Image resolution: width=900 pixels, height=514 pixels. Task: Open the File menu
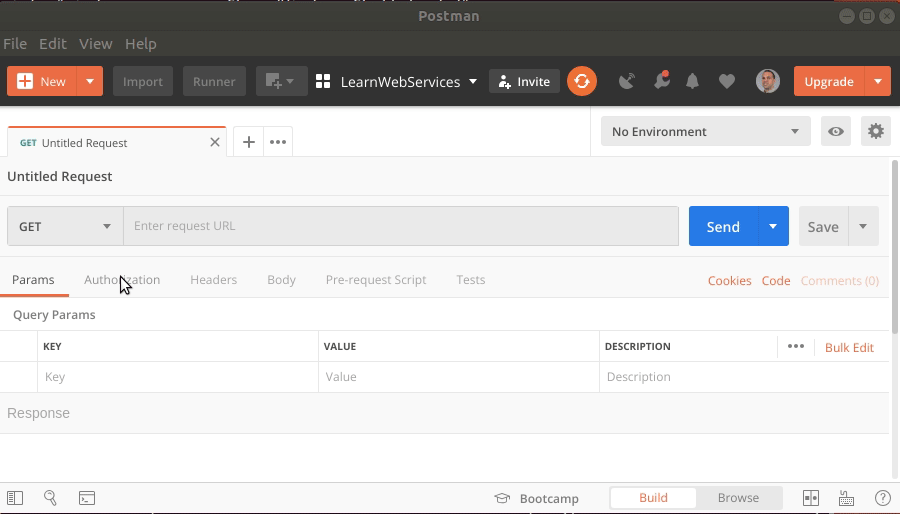(x=15, y=44)
